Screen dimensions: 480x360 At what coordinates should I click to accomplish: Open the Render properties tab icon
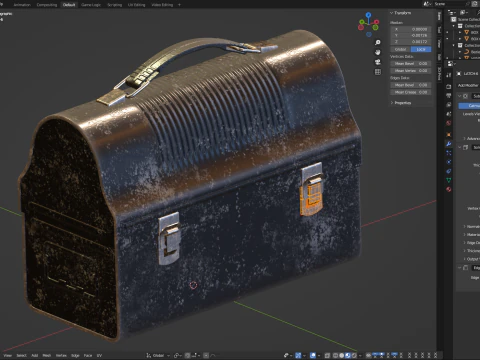(x=449, y=87)
